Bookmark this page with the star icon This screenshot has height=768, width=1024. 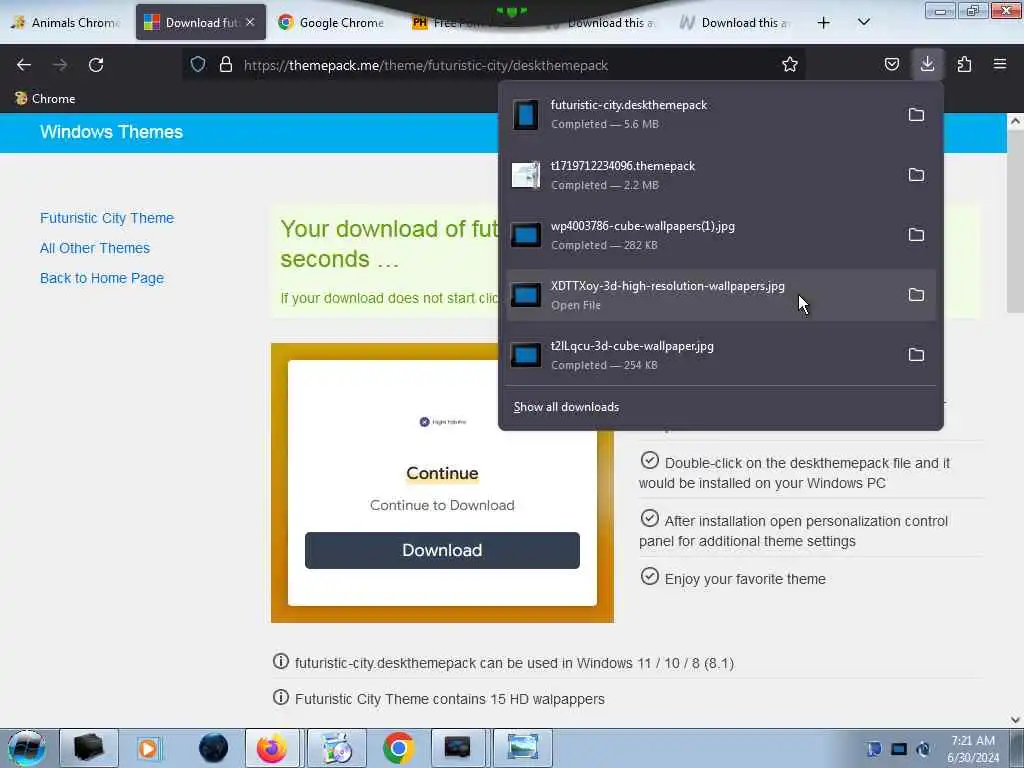[790, 64]
